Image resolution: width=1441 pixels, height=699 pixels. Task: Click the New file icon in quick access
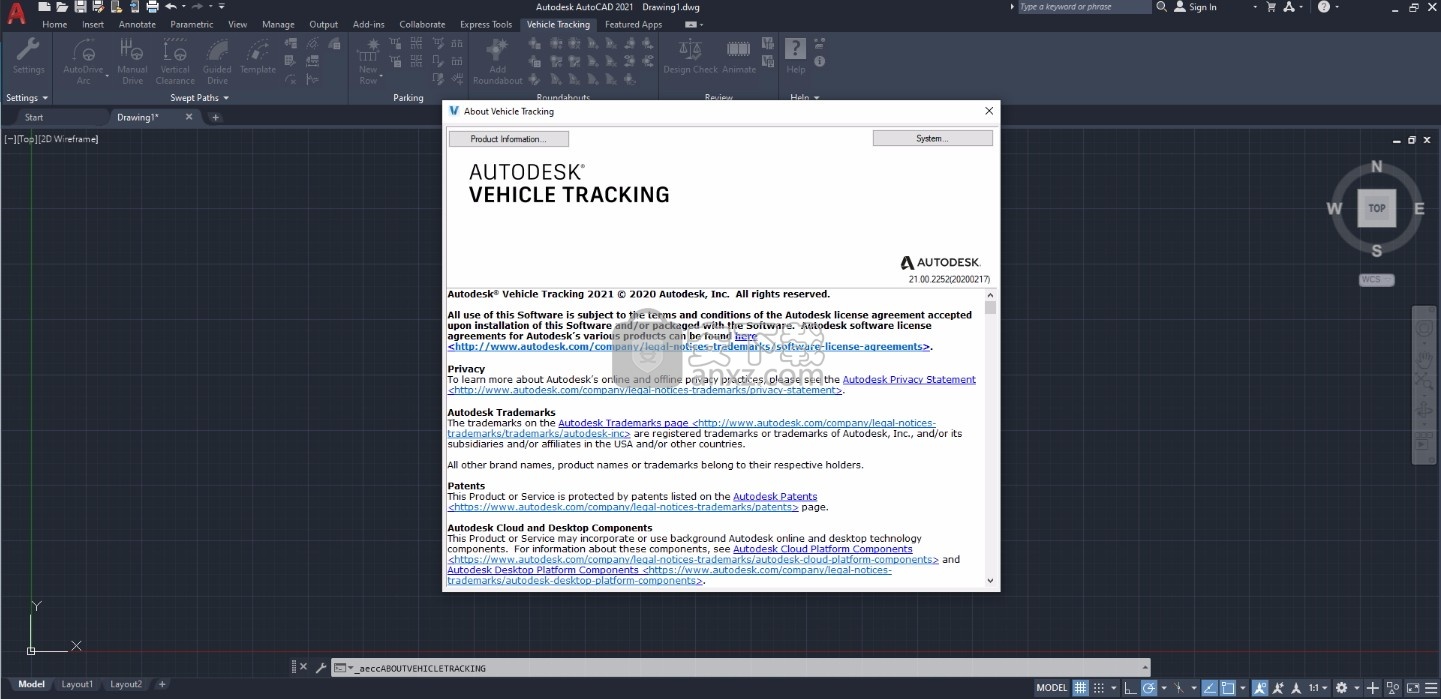coord(44,7)
